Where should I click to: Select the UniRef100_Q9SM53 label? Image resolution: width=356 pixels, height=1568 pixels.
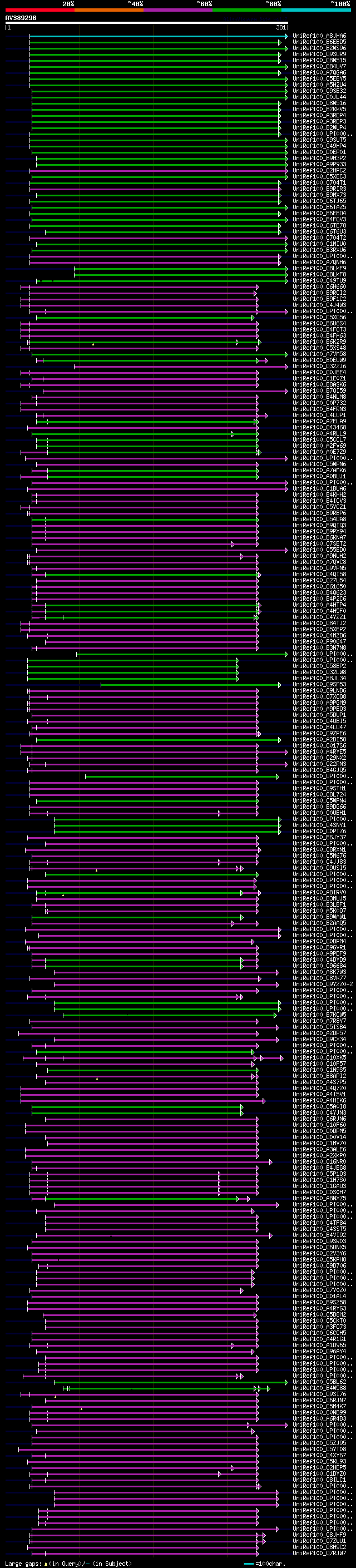coord(319,684)
